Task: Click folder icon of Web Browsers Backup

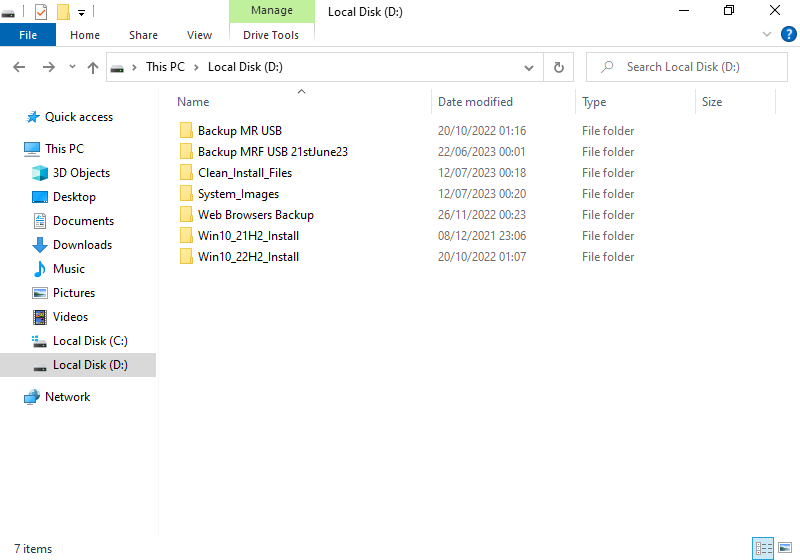Action: point(186,214)
